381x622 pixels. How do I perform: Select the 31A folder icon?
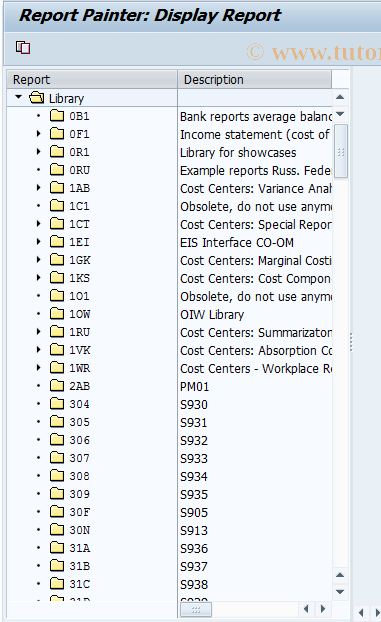(x=57, y=548)
